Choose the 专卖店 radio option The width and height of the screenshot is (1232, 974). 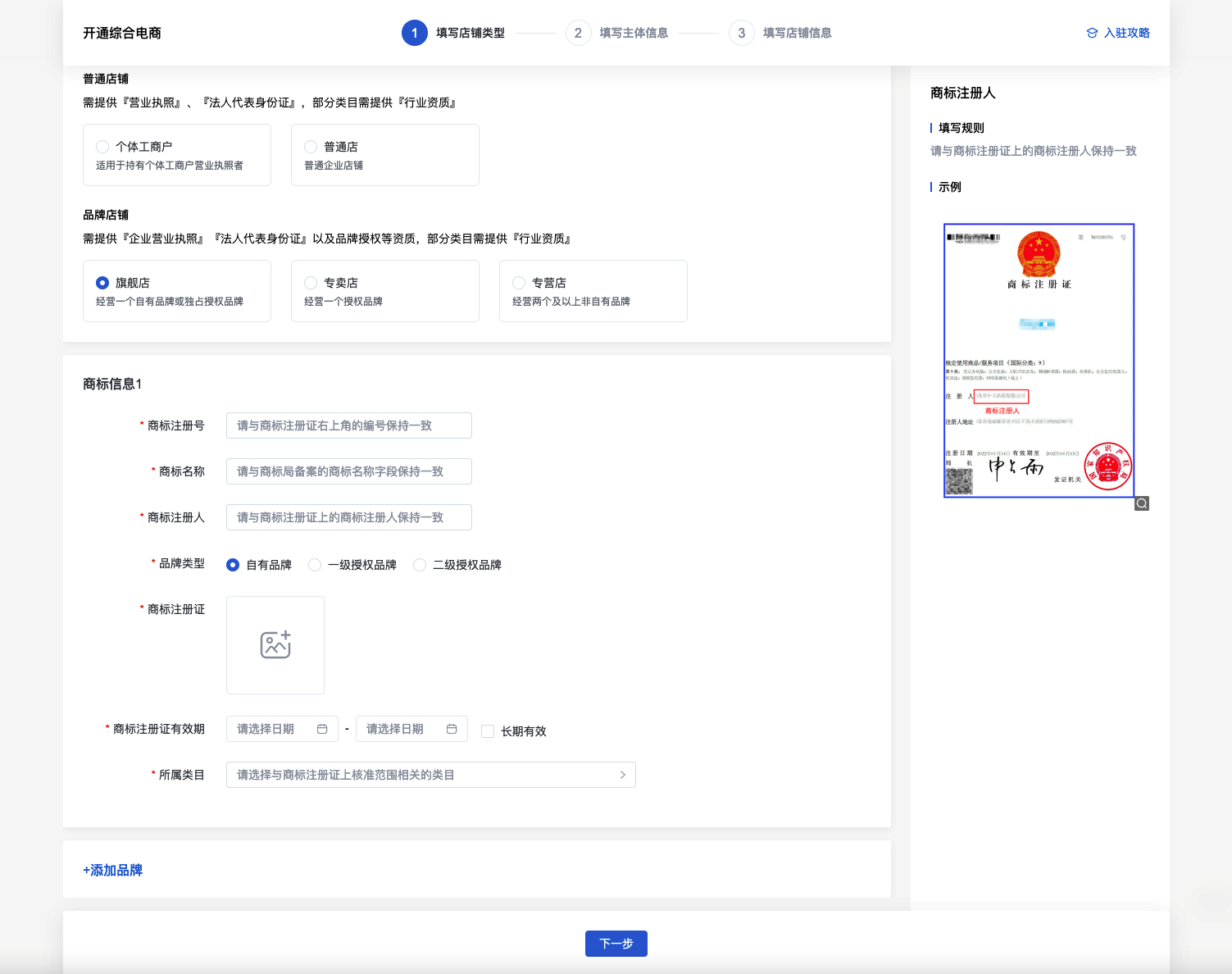(x=311, y=283)
